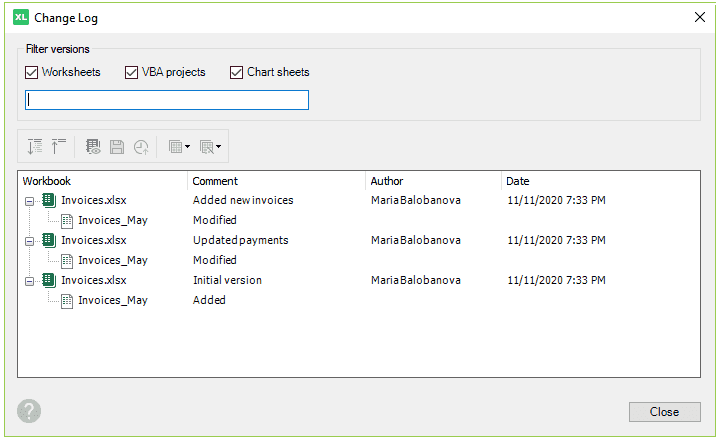Collapse the Added new invoices workbook node
Viewport: 721px width, 437px height.
(x=29, y=201)
